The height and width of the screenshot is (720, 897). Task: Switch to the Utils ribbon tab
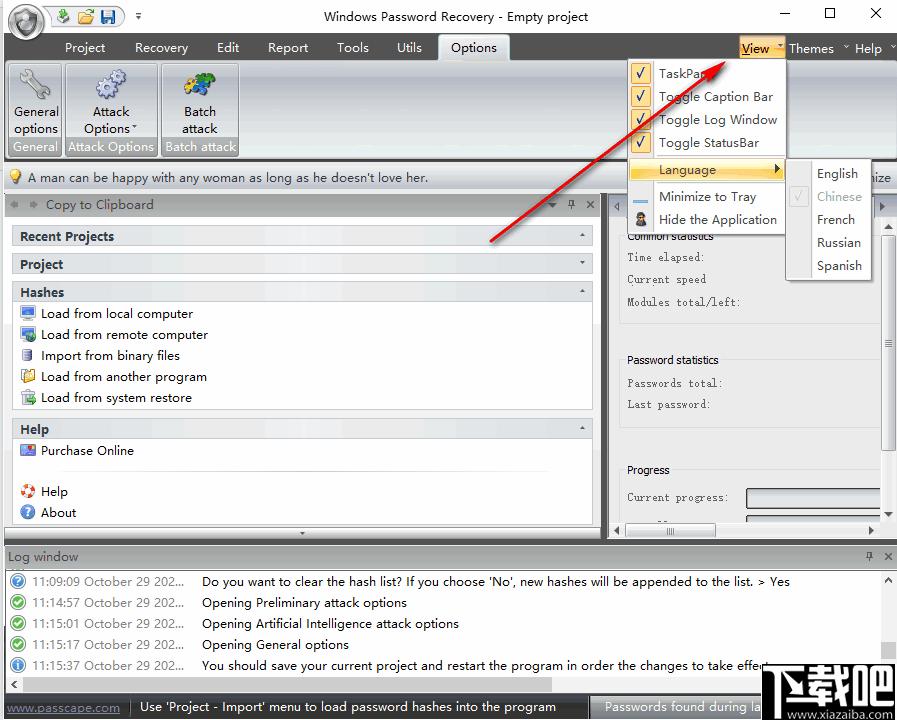[409, 47]
